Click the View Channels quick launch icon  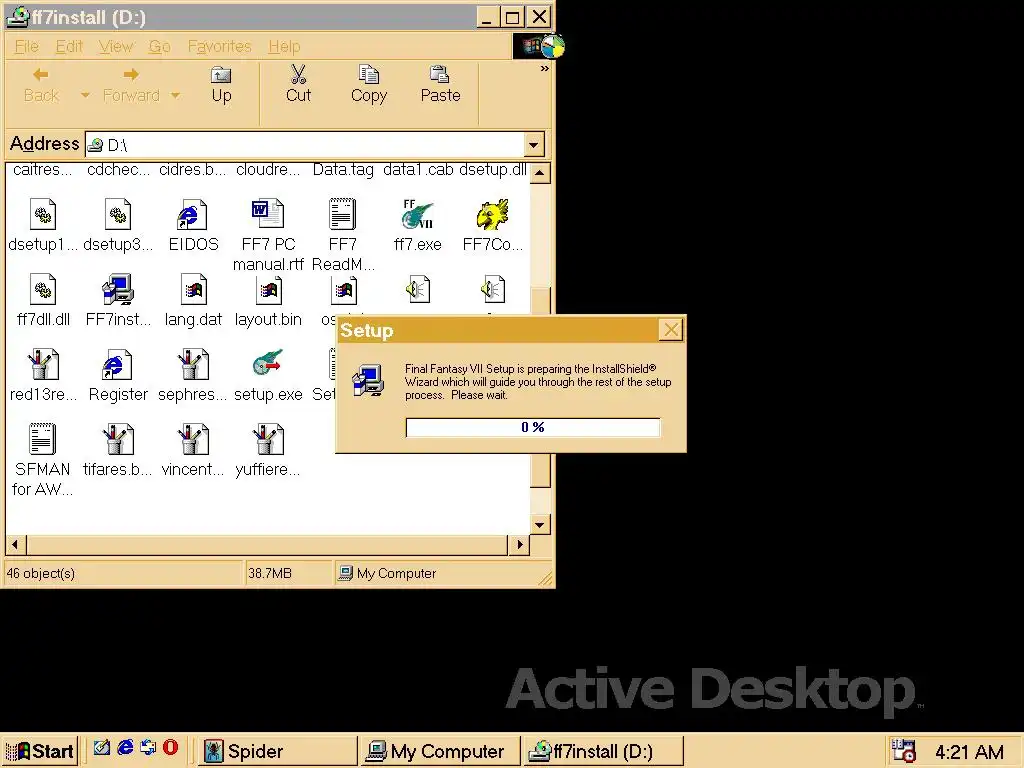point(148,748)
